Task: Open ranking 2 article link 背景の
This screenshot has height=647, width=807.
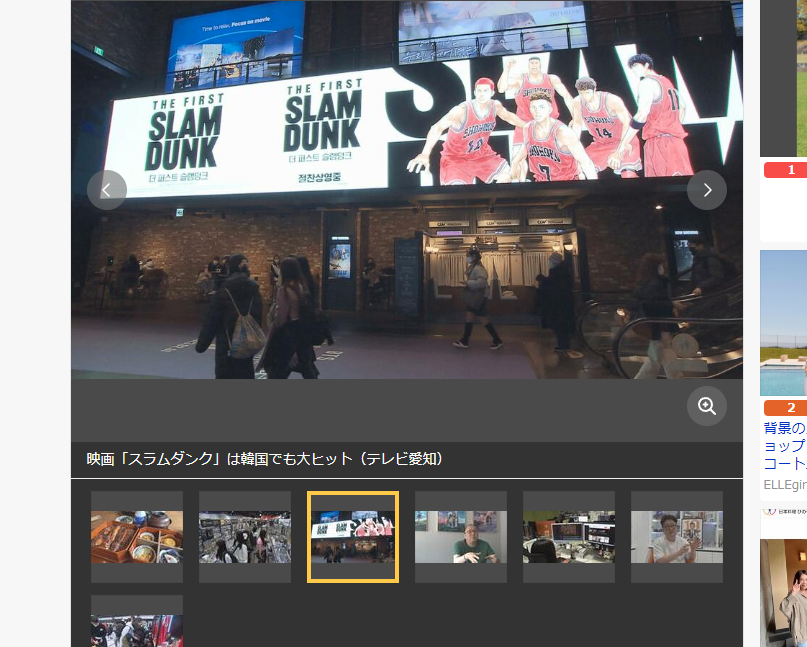Action: click(785, 446)
